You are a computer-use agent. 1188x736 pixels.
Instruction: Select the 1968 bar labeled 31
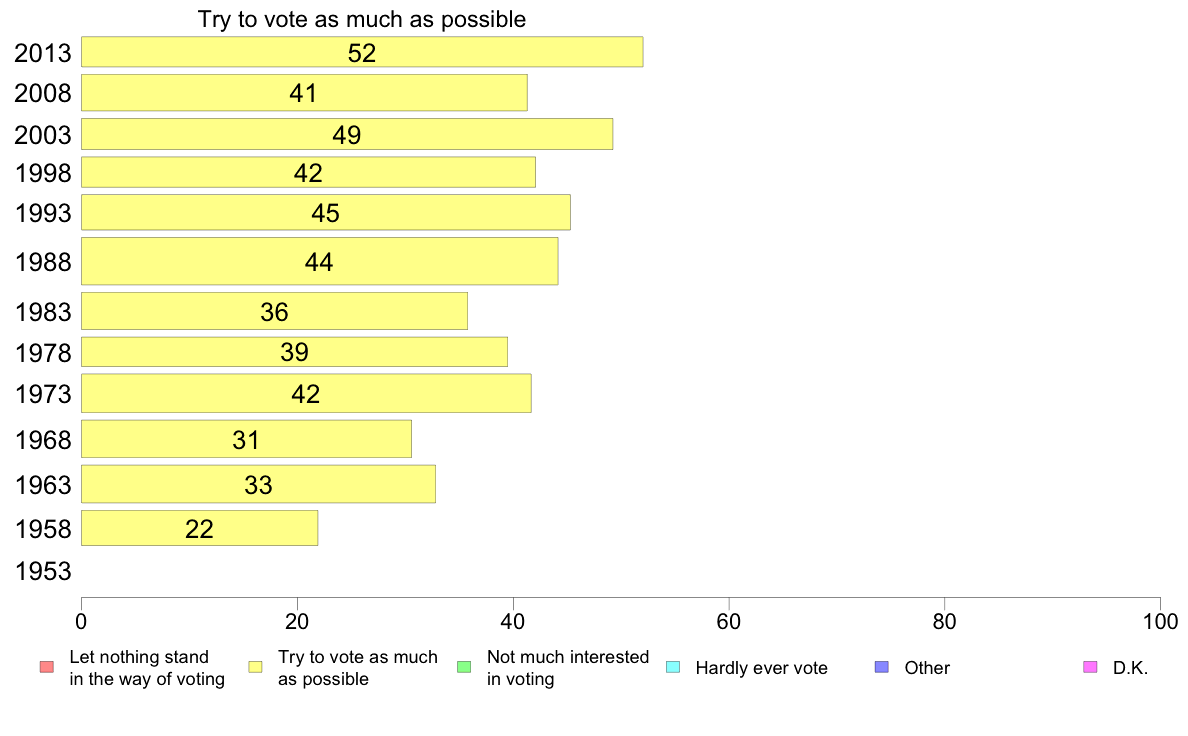tap(246, 439)
